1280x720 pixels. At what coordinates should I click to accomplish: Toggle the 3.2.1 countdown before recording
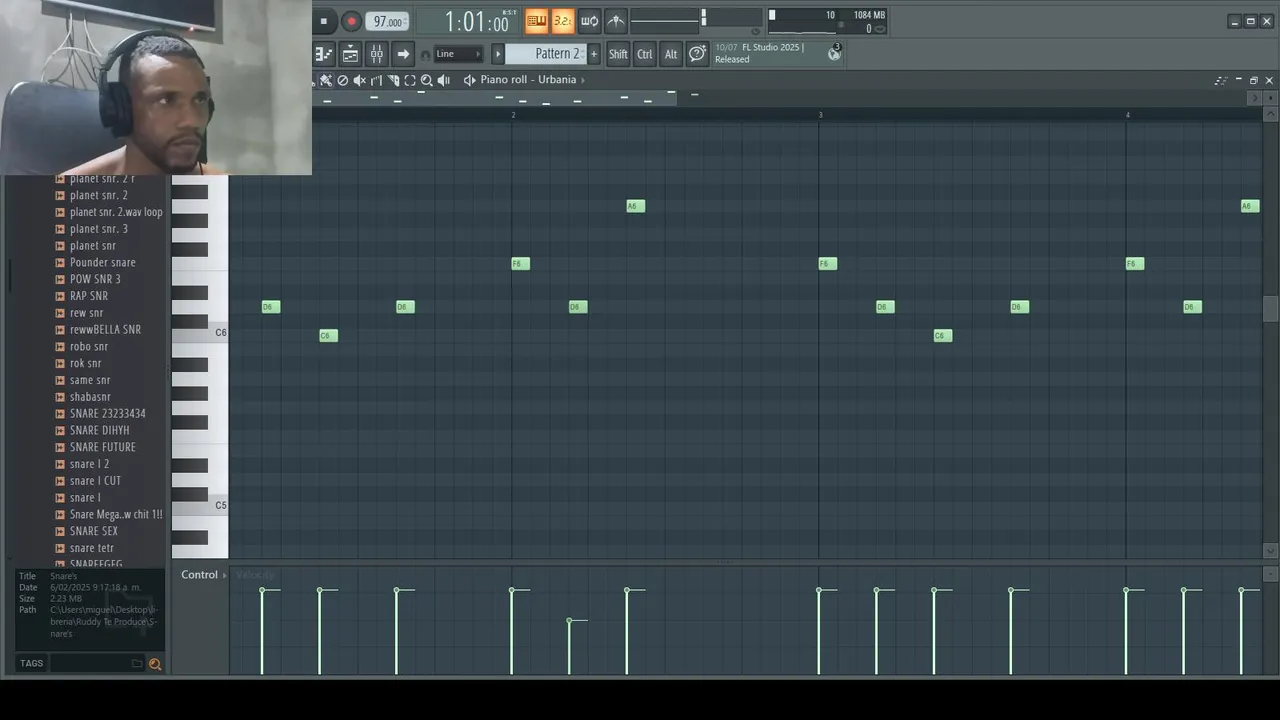563,21
